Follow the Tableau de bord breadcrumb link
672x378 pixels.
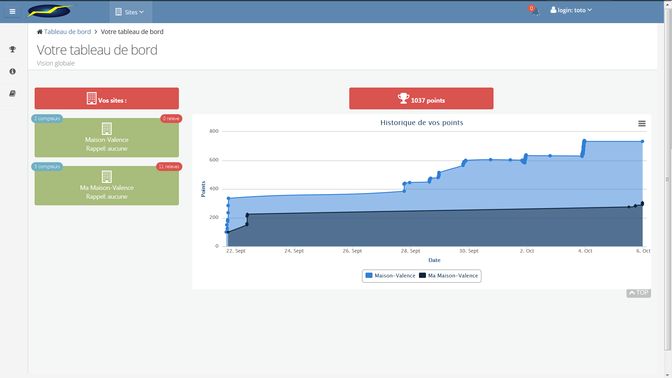(x=67, y=32)
